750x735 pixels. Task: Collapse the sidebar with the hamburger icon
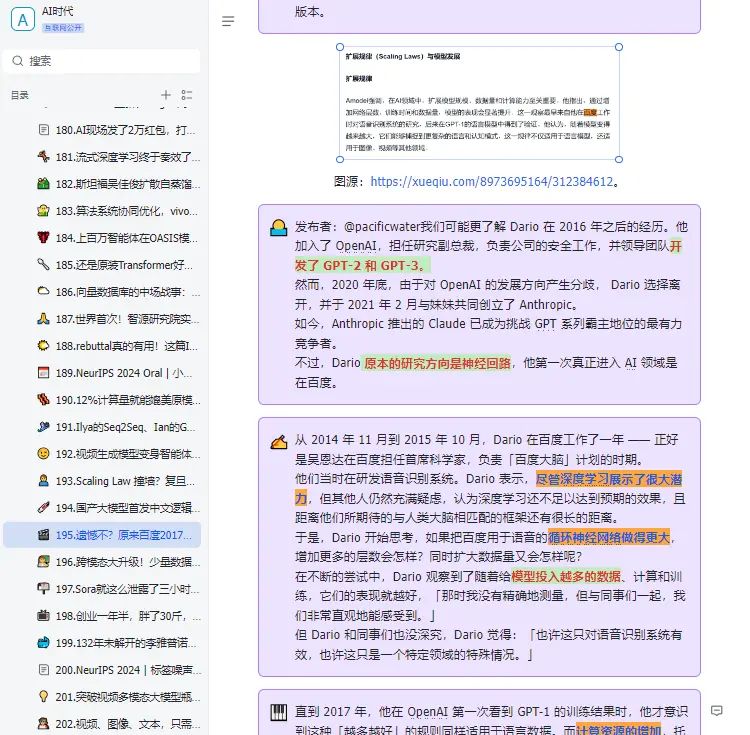point(228,21)
